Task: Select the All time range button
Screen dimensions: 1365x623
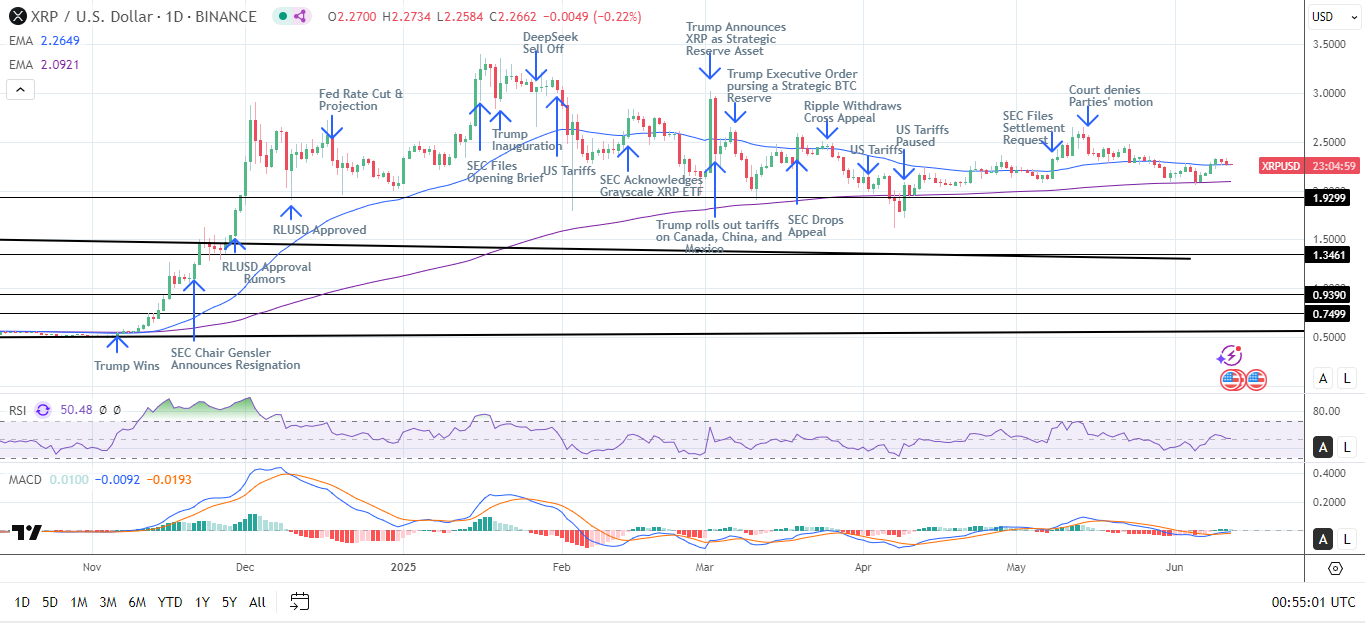Action: point(257,602)
